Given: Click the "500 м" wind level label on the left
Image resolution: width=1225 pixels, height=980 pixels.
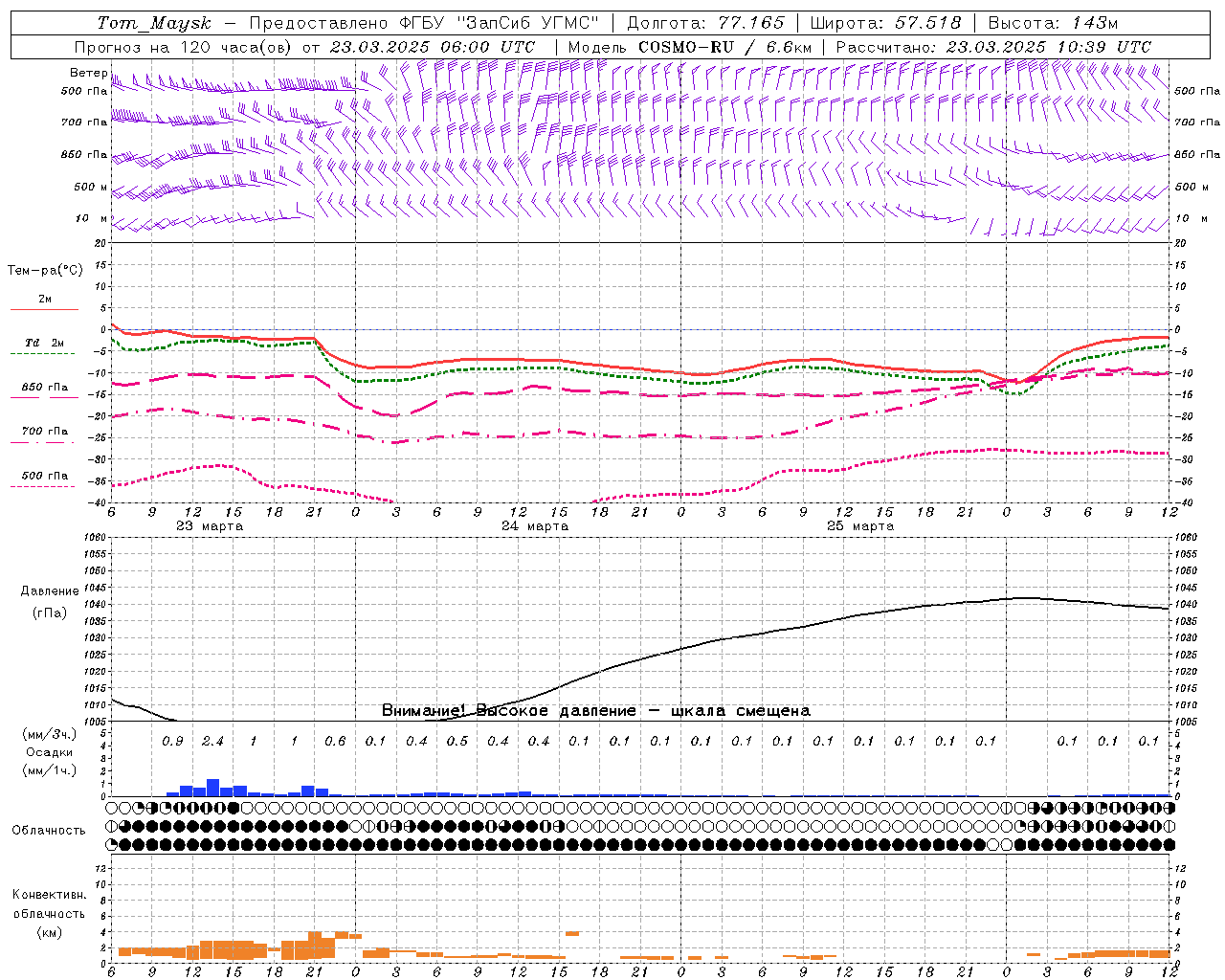Looking at the screenshot, I should tap(91, 187).
